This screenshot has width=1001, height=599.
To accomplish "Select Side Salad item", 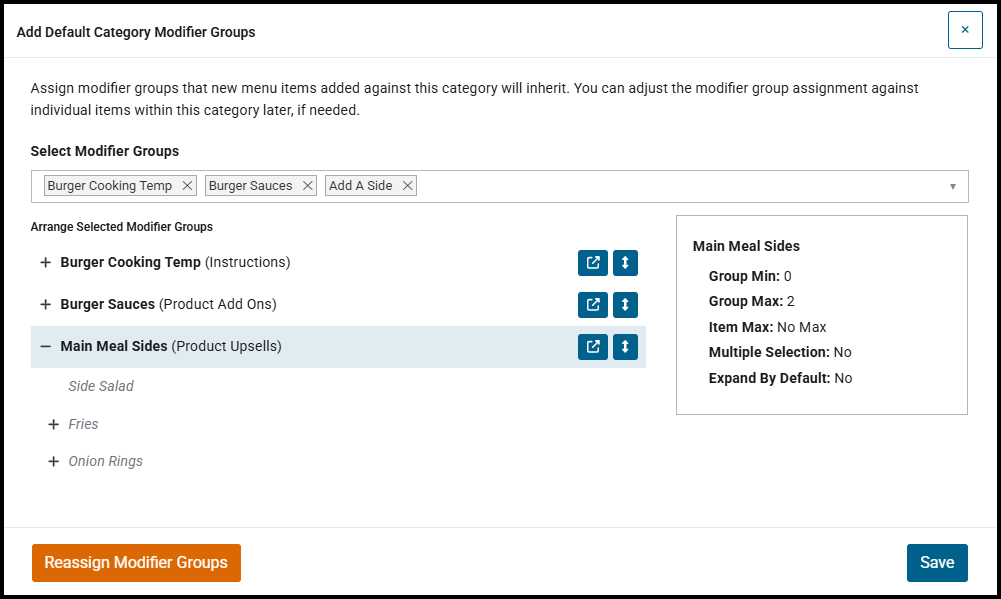I will (x=101, y=386).
